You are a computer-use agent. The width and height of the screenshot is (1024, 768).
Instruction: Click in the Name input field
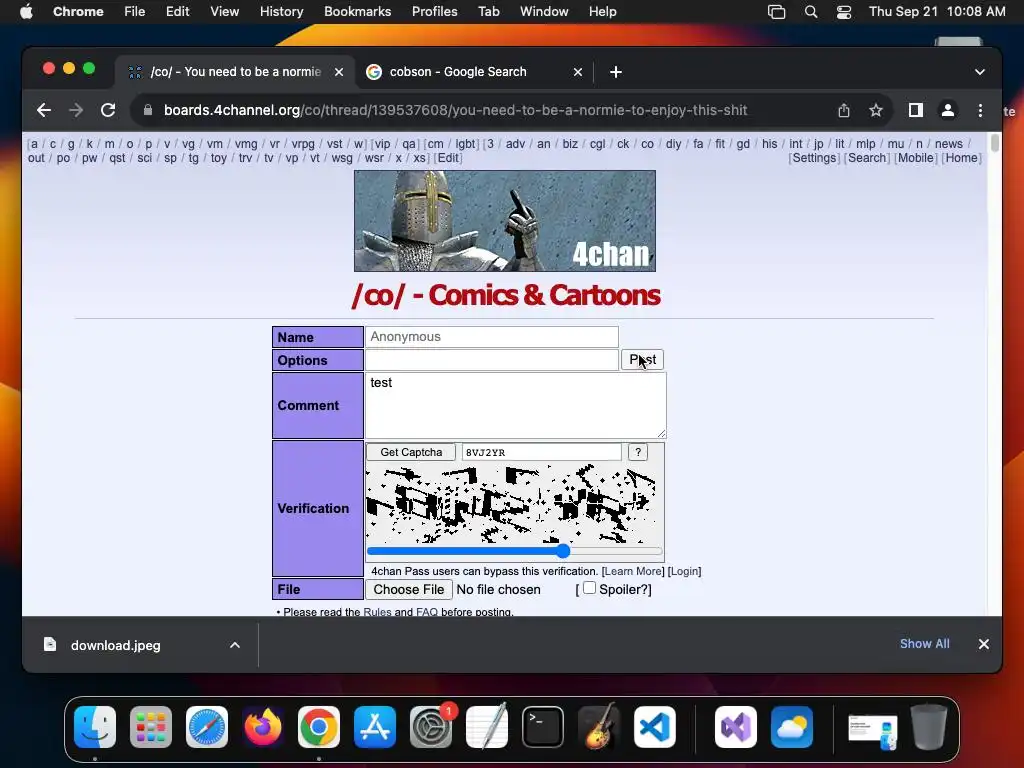click(x=492, y=337)
